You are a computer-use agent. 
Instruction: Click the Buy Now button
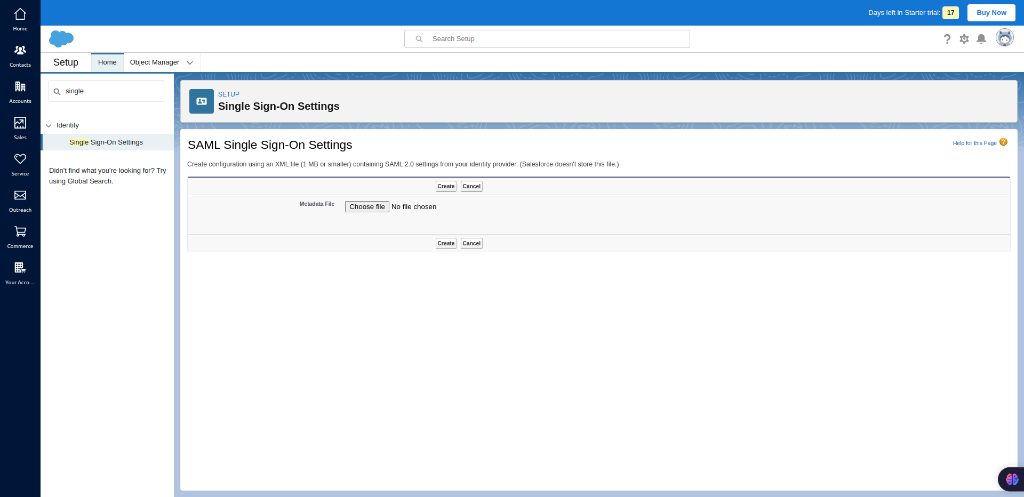(x=991, y=12)
